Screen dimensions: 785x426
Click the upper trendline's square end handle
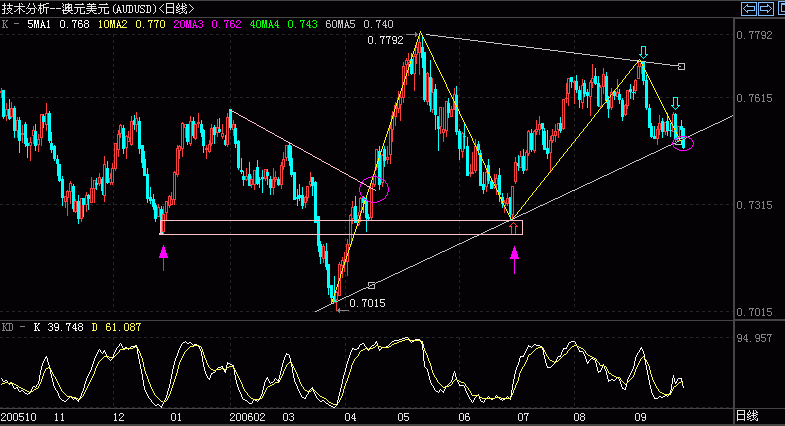681,66
